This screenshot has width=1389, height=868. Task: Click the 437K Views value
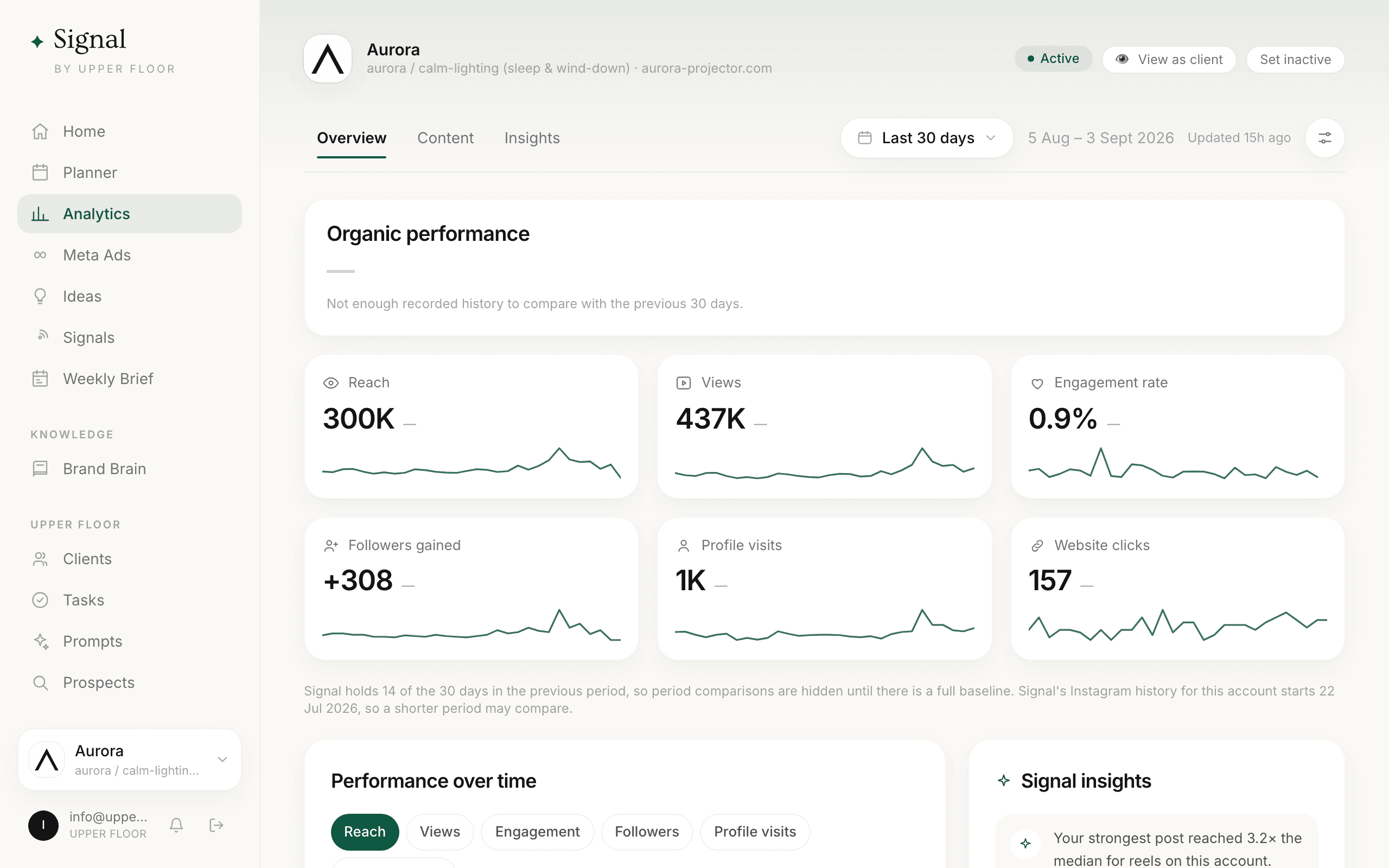(x=711, y=418)
